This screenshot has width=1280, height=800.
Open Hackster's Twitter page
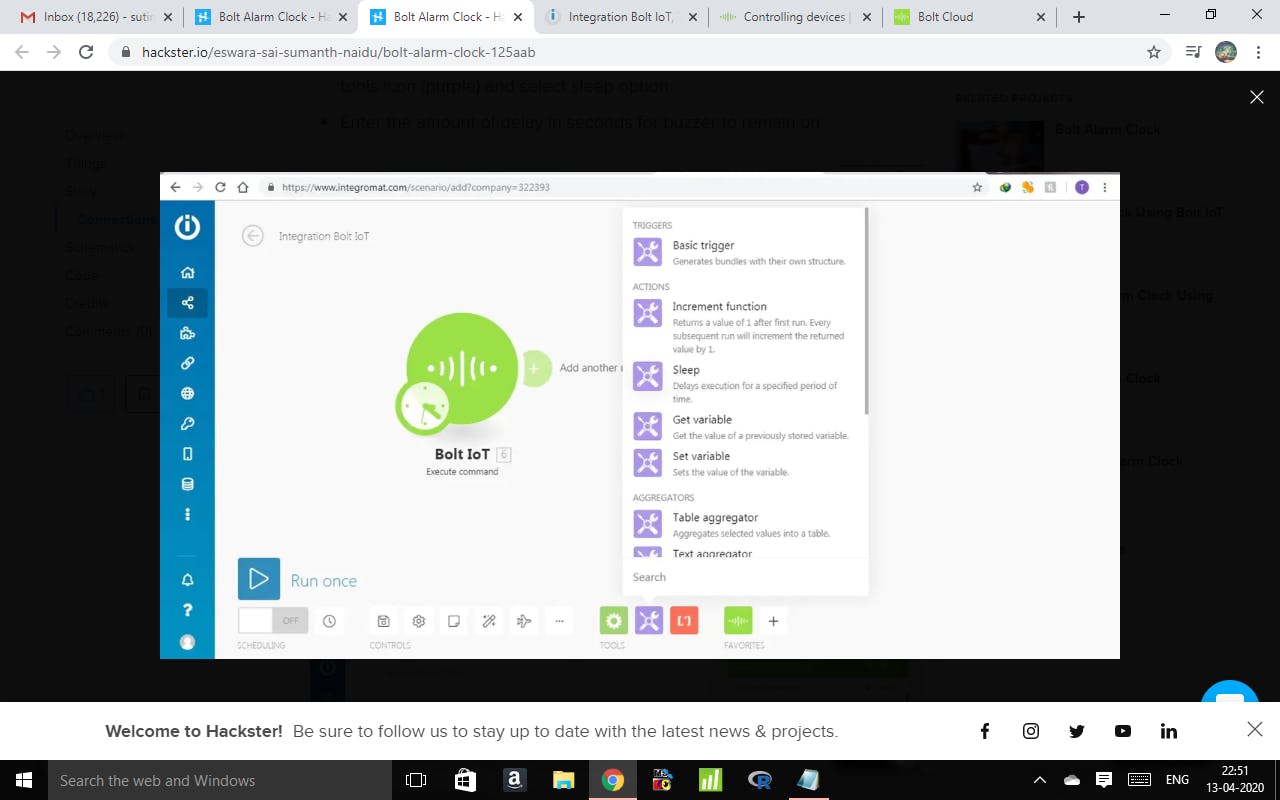(x=1077, y=731)
